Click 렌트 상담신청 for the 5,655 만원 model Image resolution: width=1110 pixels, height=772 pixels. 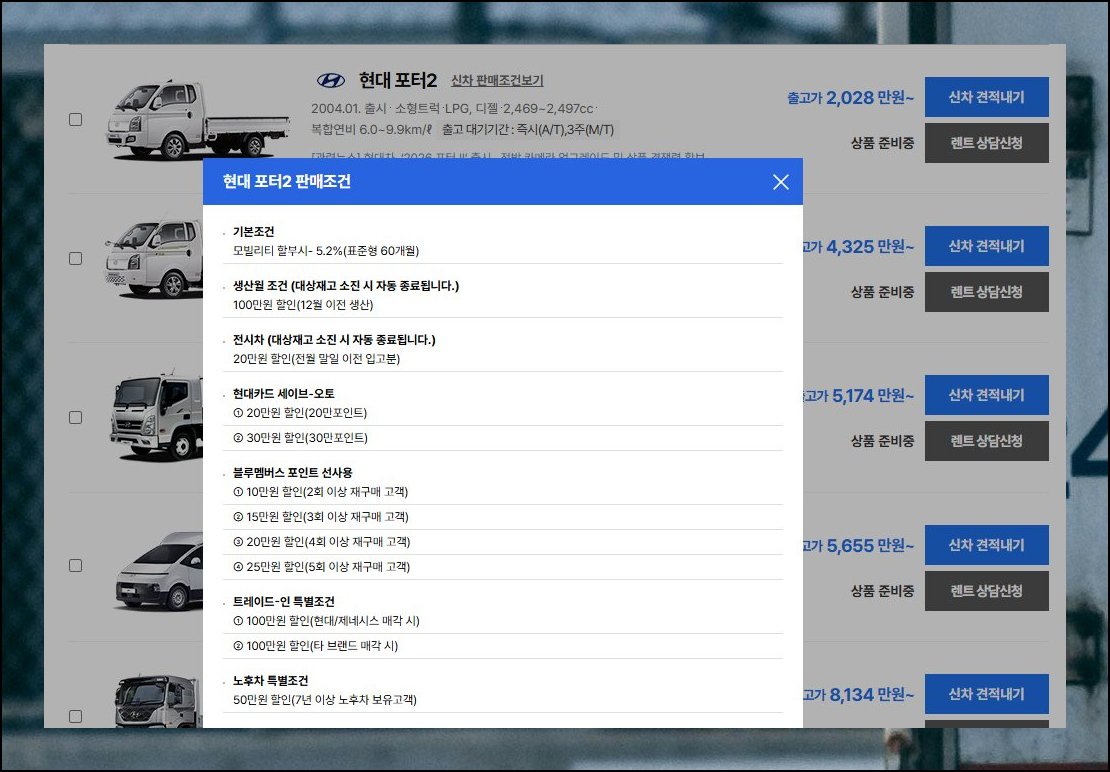[x=986, y=591]
